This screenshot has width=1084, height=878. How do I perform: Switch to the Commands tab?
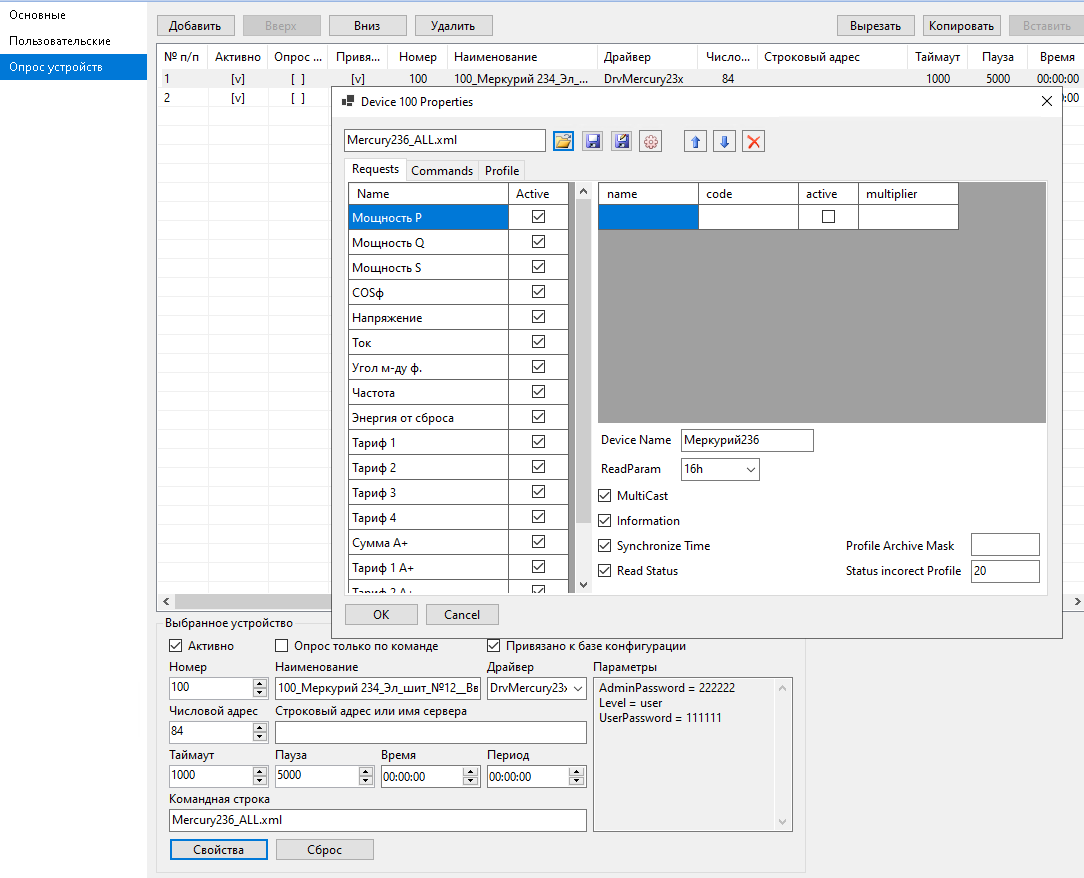tap(442, 171)
